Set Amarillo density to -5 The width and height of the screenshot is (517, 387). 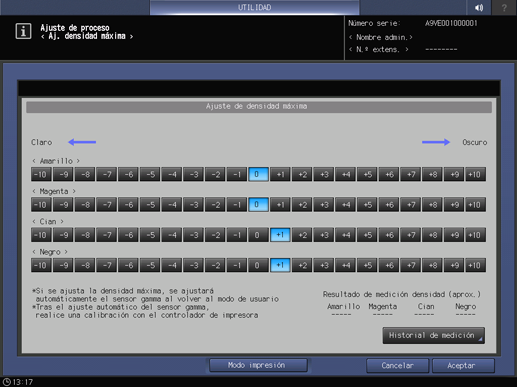[x=150, y=174]
